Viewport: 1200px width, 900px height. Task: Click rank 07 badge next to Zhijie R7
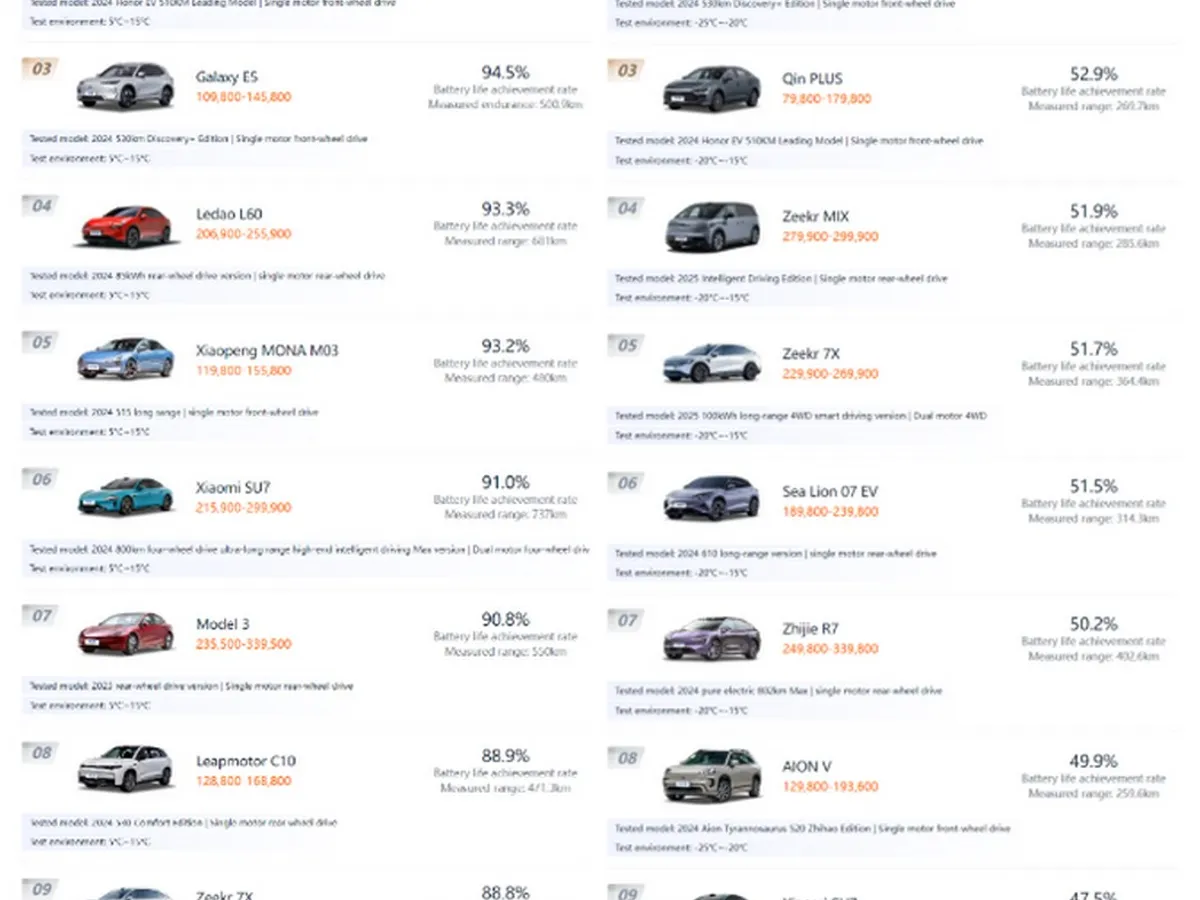626,620
